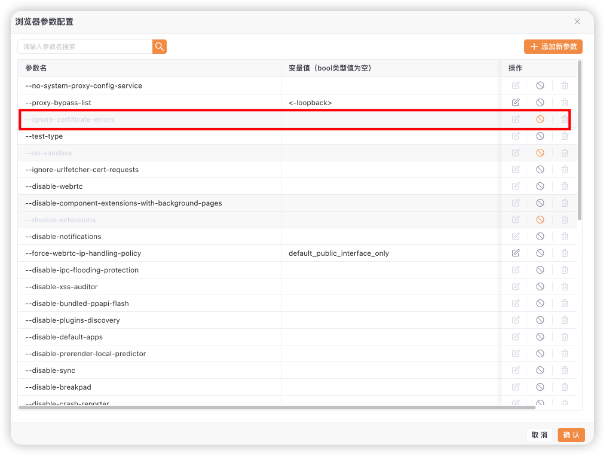The height and width of the screenshot is (455, 604).
Task: Delete the --disable-notifications parameter
Action: tap(564, 236)
